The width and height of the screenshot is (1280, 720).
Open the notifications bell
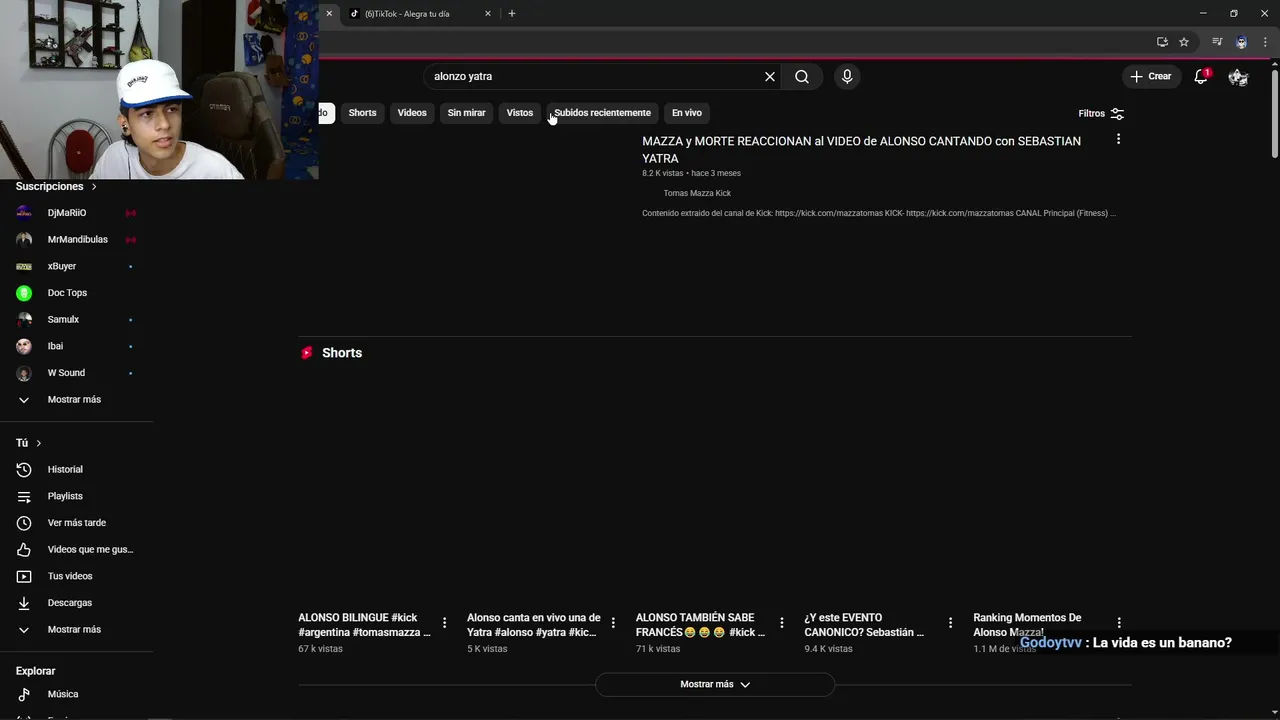tap(1202, 76)
